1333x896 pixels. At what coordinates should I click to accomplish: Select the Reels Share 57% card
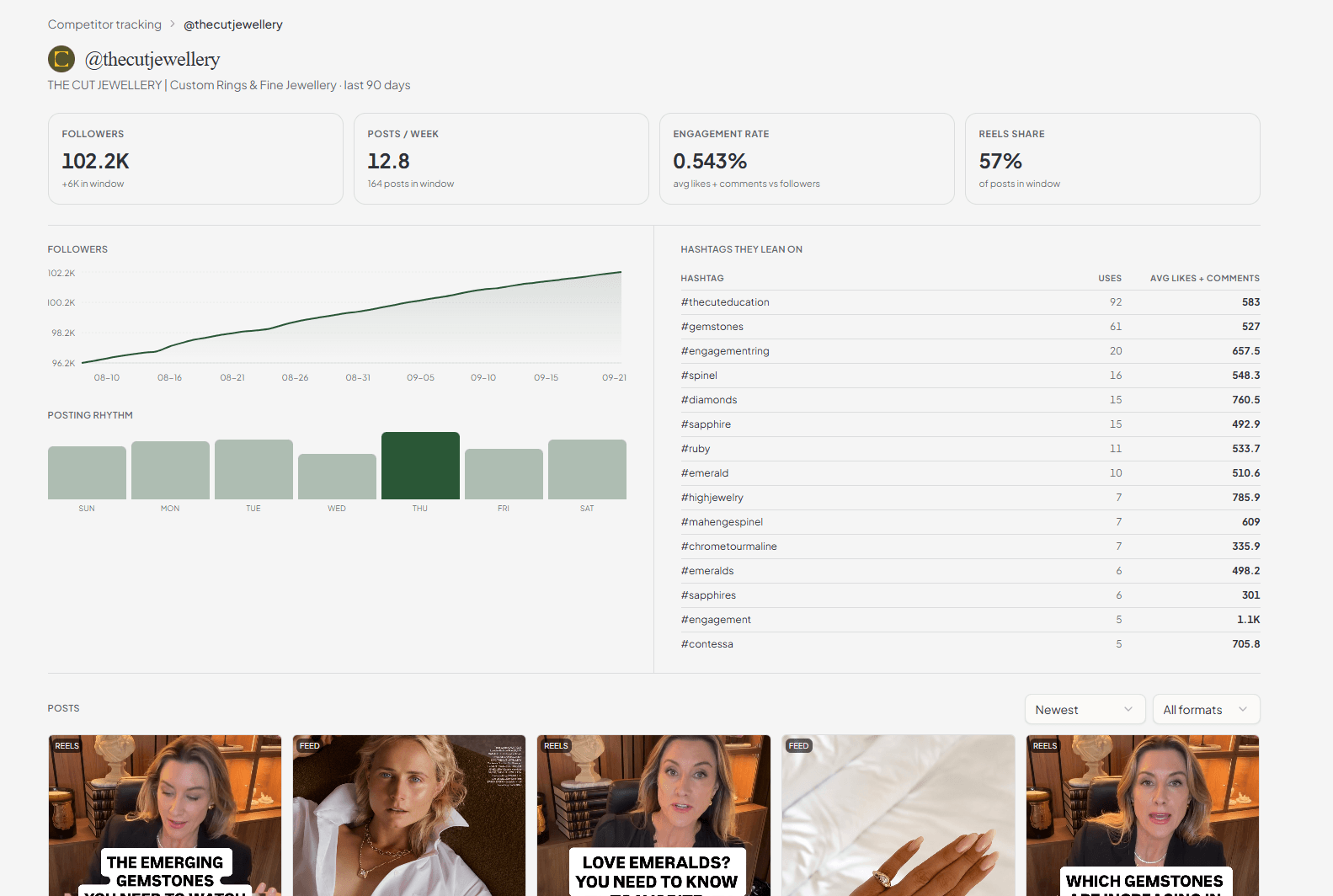1112,158
